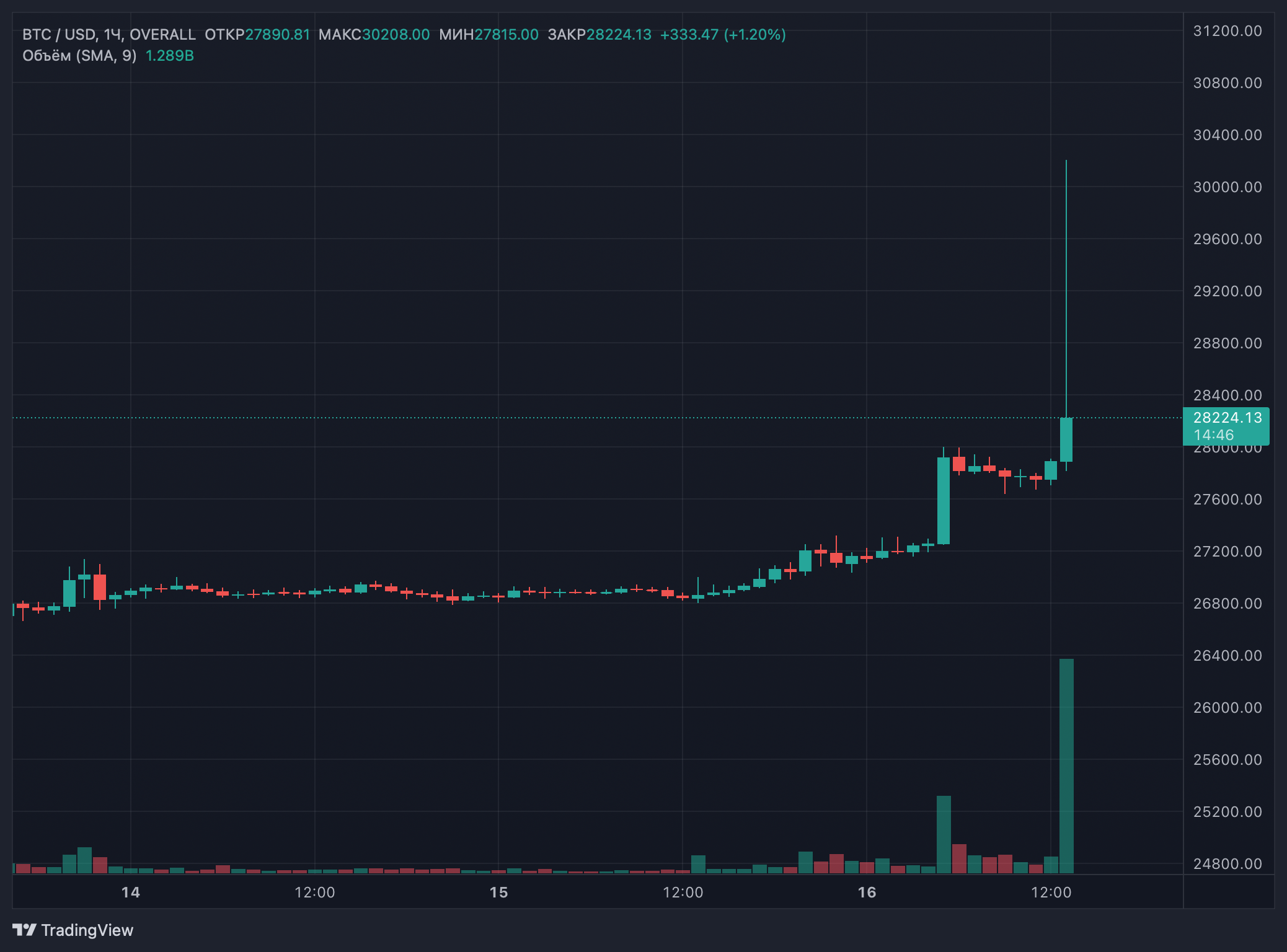Click the 29600.00 price axis label
1287x952 pixels.
point(1227,239)
